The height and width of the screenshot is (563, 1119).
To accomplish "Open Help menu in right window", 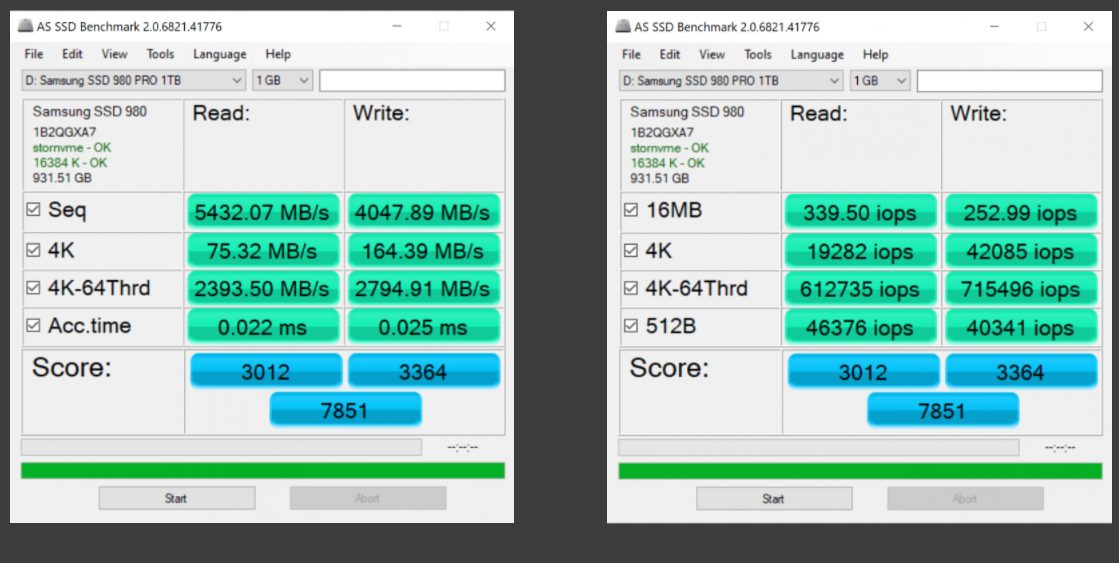I will click(x=876, y=54).
